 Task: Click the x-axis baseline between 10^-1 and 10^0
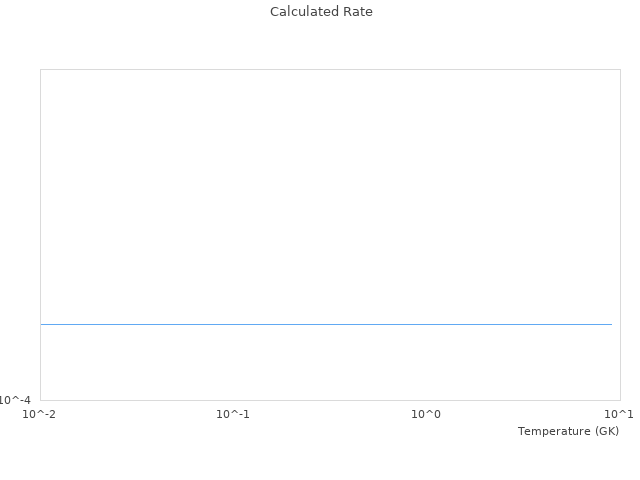click(330, 400)
